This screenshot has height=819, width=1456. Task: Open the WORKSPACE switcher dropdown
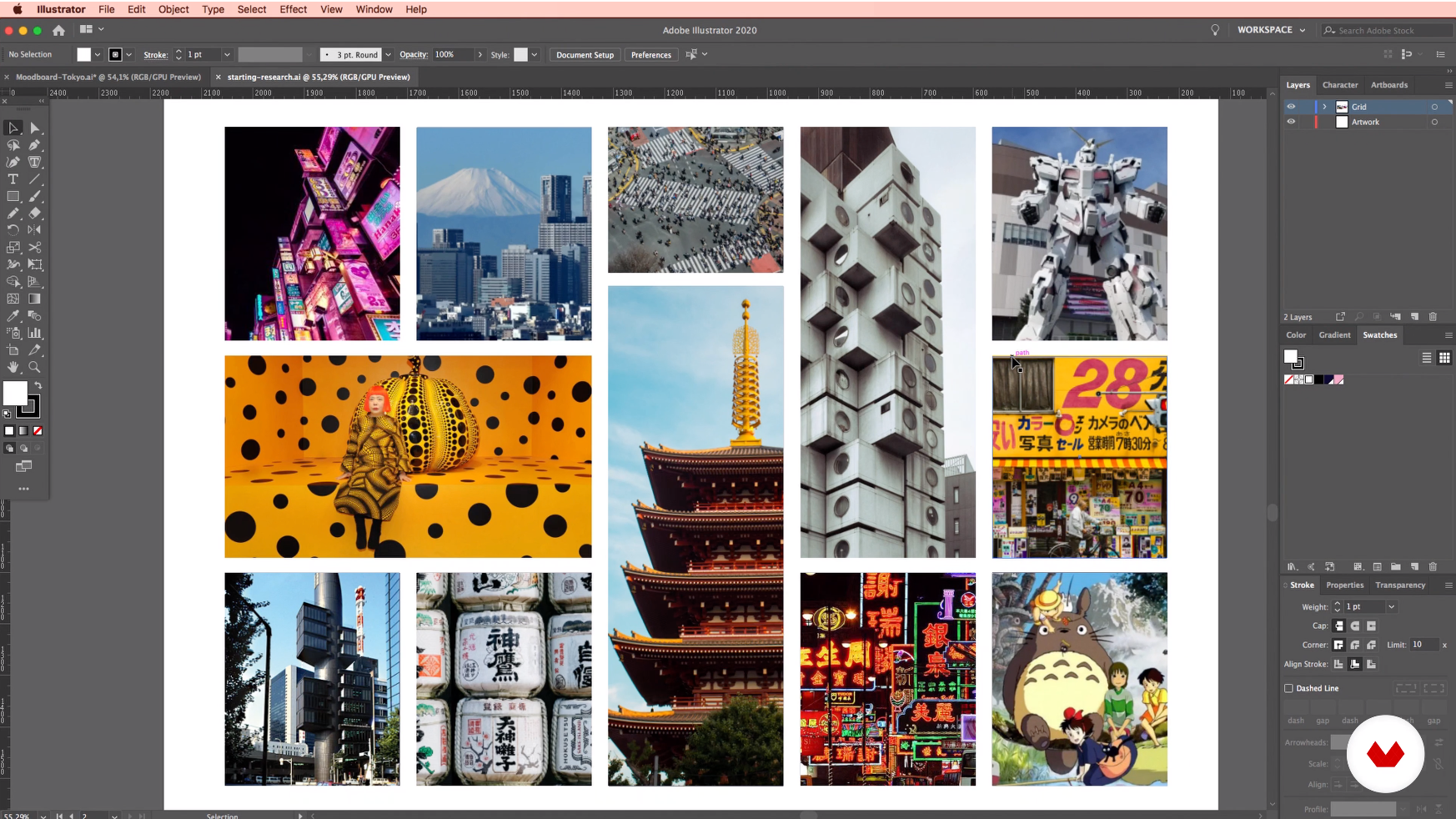[x=1271, y=30]
